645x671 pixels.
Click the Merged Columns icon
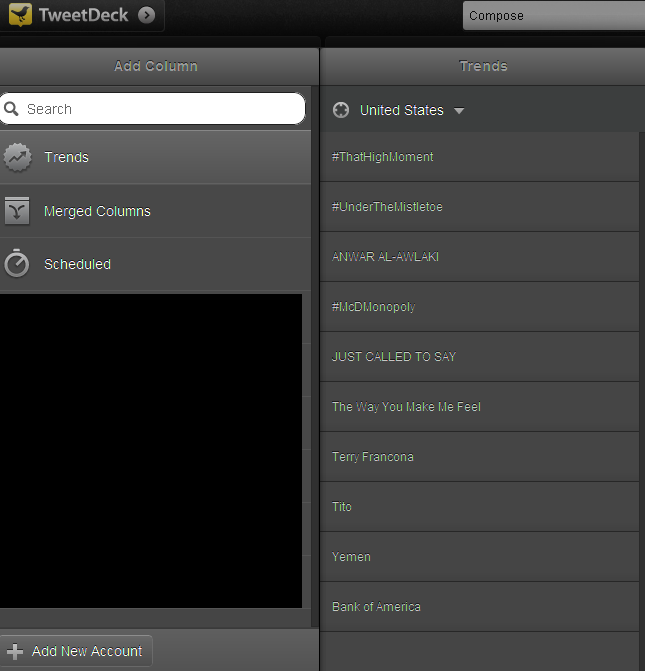pyautogui.click(x=17, y=211)
